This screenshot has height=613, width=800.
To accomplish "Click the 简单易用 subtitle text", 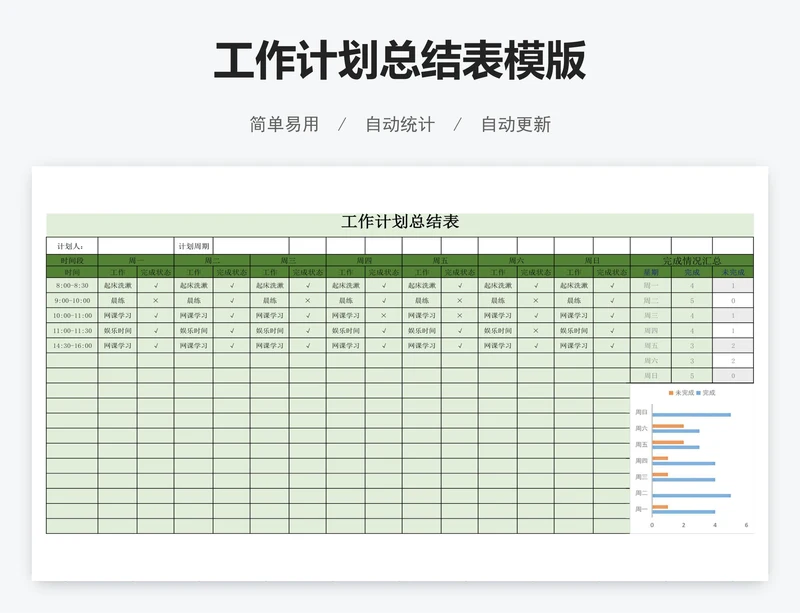I will click(x=284, y=124).
